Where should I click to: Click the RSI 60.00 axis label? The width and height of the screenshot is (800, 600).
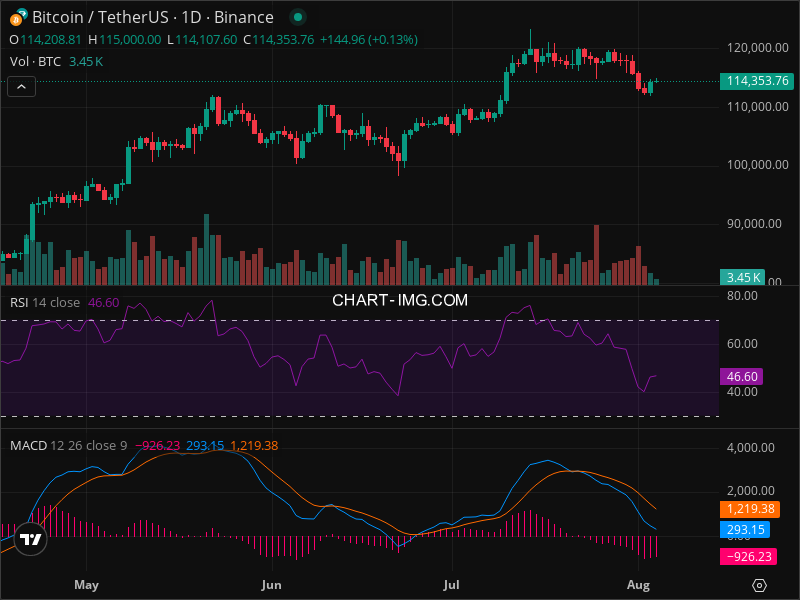(x=742, y=344)
